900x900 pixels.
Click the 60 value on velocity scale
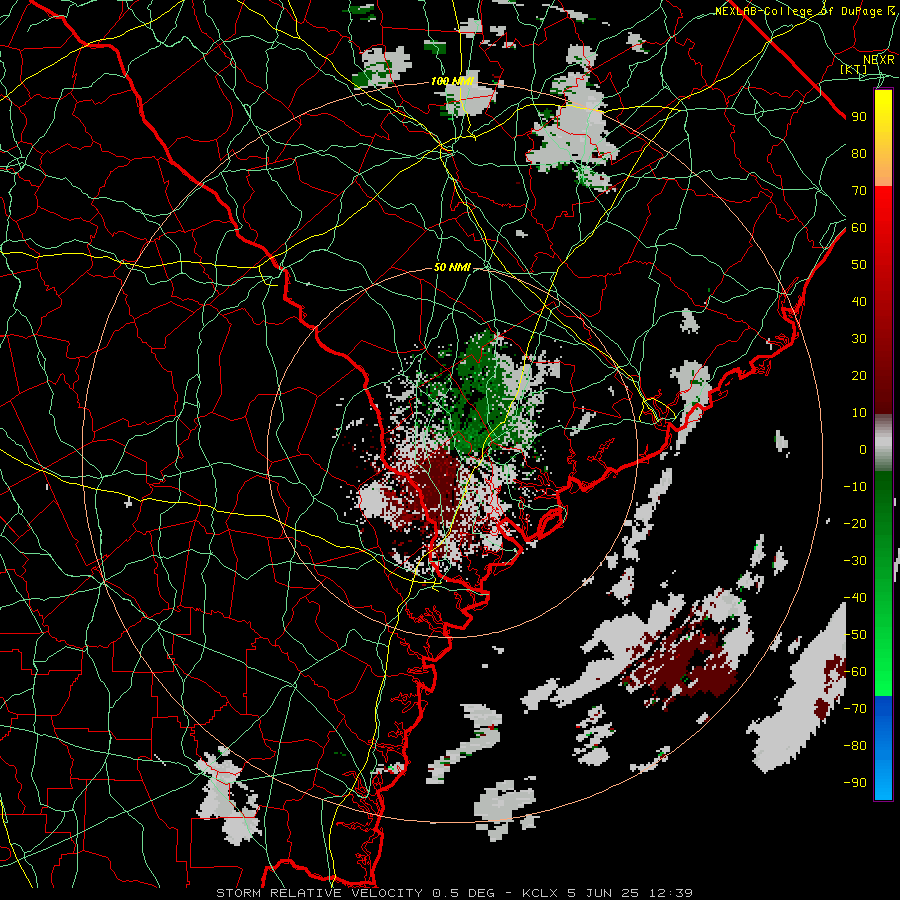pyautogui.click(x=859, y=227)
